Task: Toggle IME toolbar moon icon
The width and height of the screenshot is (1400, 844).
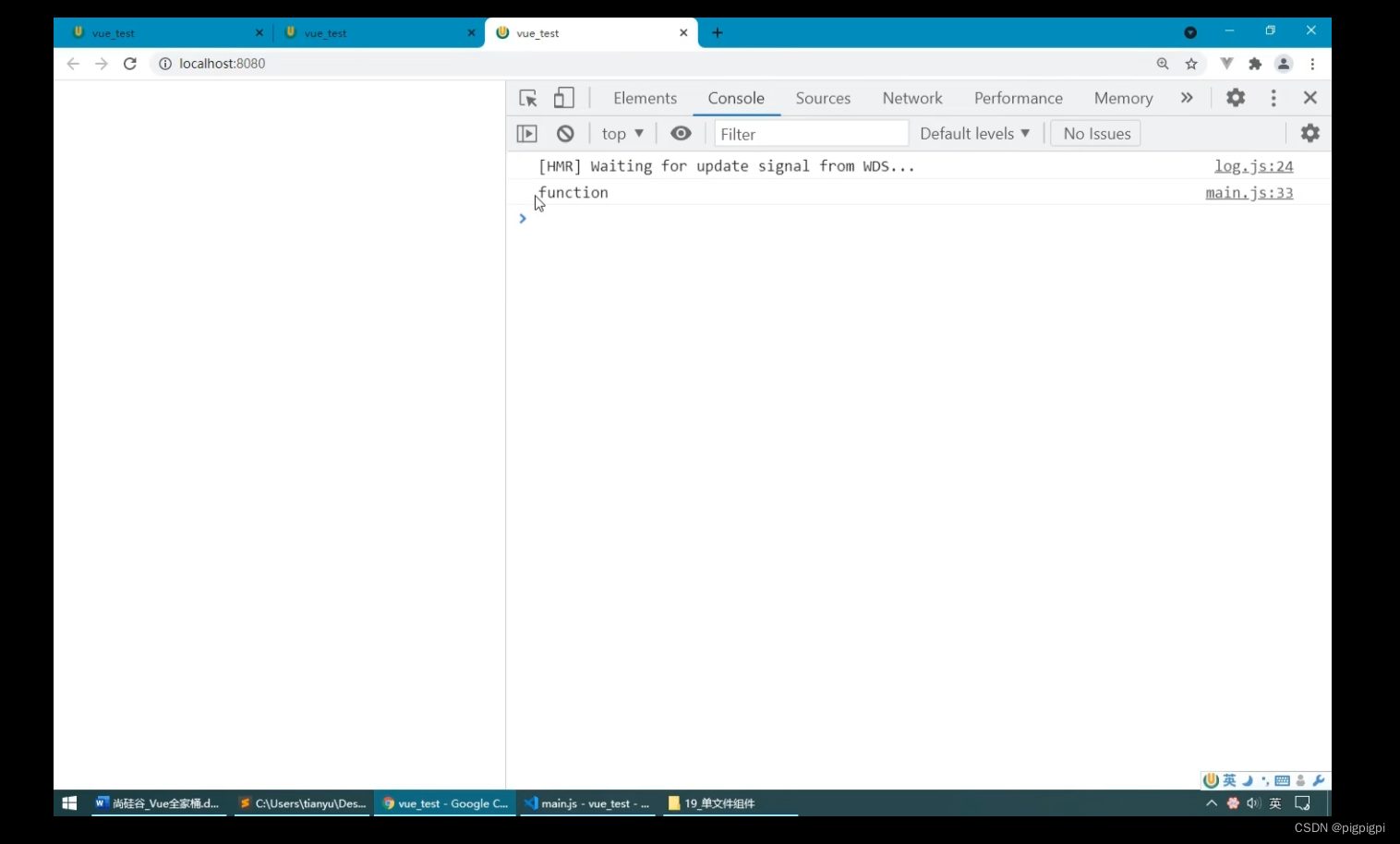Action: [x=1248, y=780]
